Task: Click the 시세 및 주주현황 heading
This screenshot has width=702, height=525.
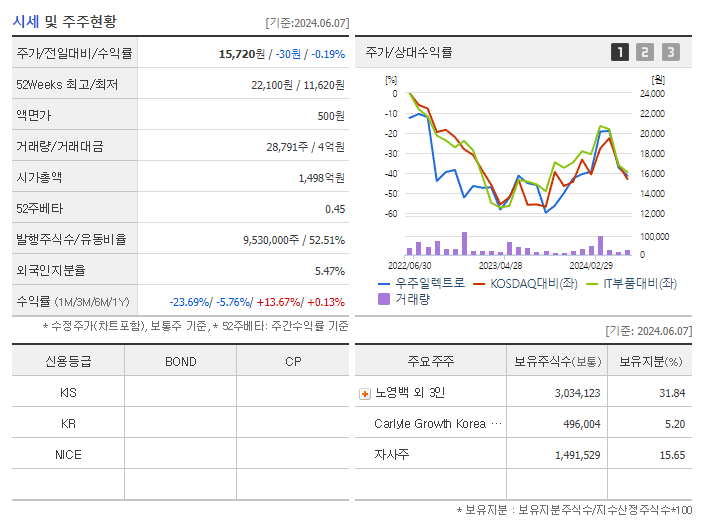Action: click(64, 21)
